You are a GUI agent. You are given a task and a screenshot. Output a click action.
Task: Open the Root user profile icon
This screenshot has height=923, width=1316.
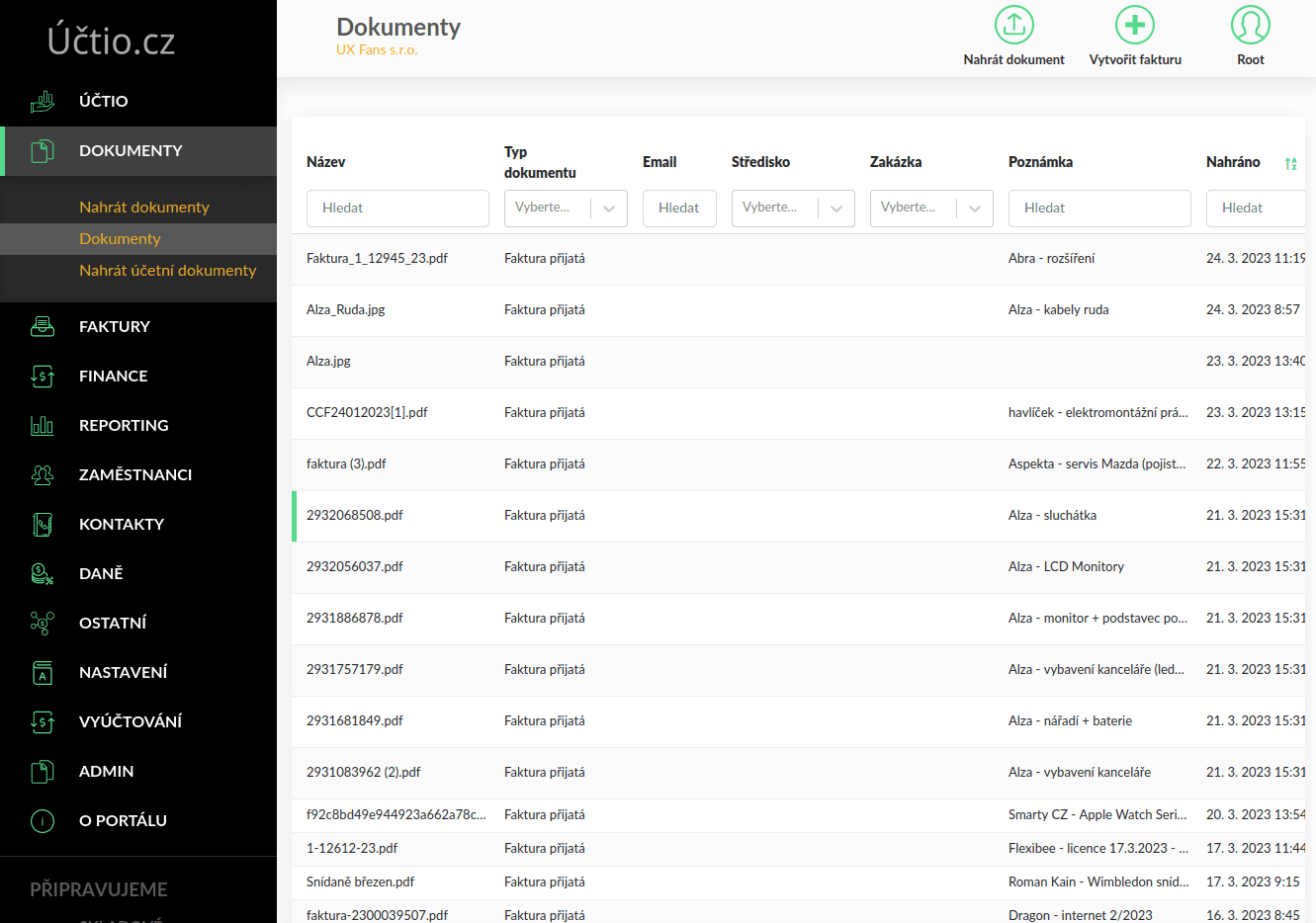(1250, 25)
